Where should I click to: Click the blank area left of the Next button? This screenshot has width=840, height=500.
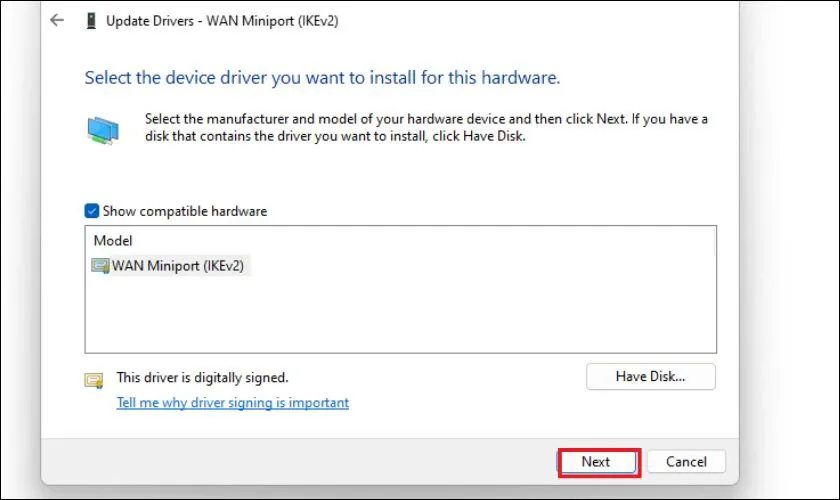click(x=300, y=462)
